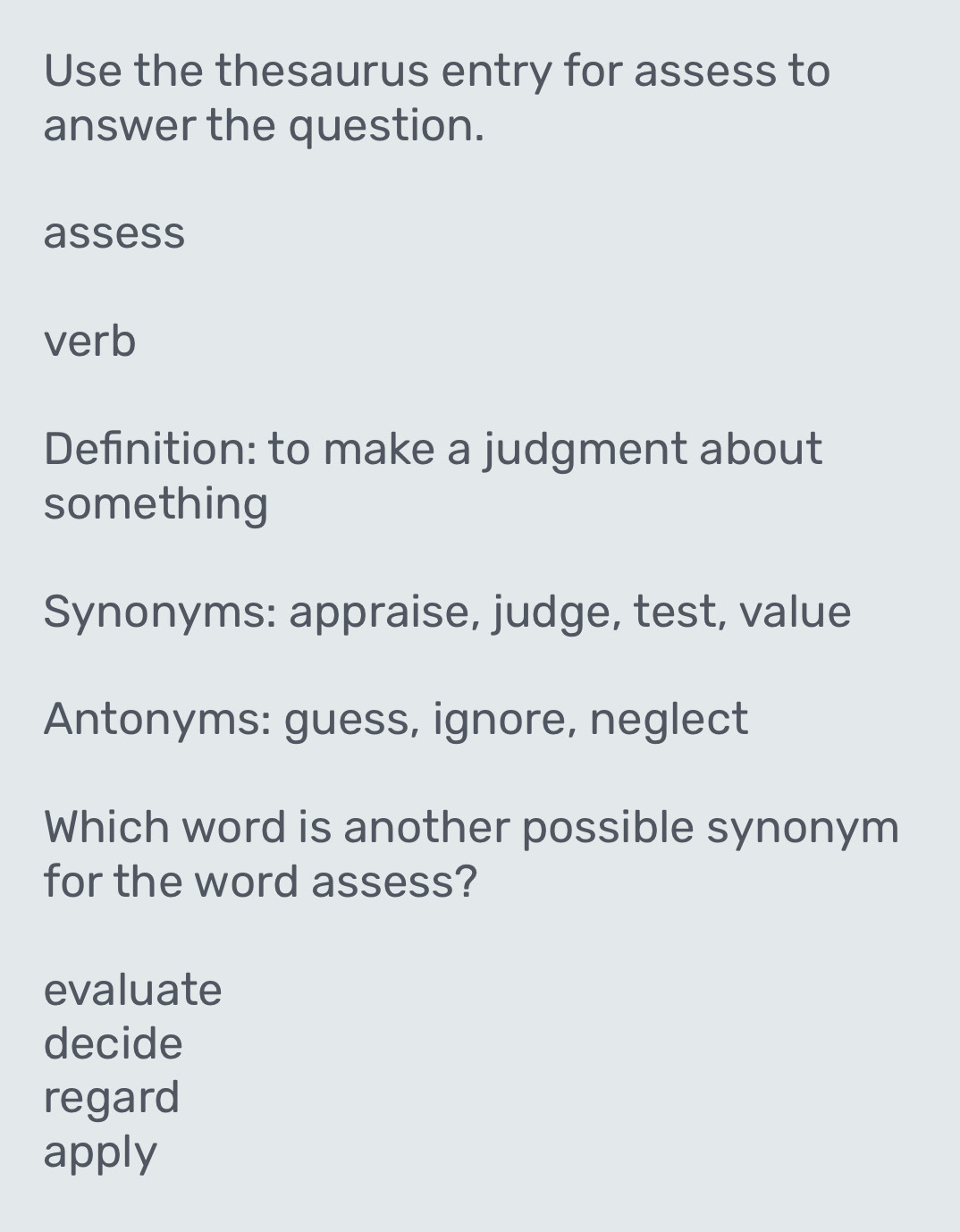The image size is (960, 1232).
Task: Select the "apply" answer choice
Action: coord(100,1153)
